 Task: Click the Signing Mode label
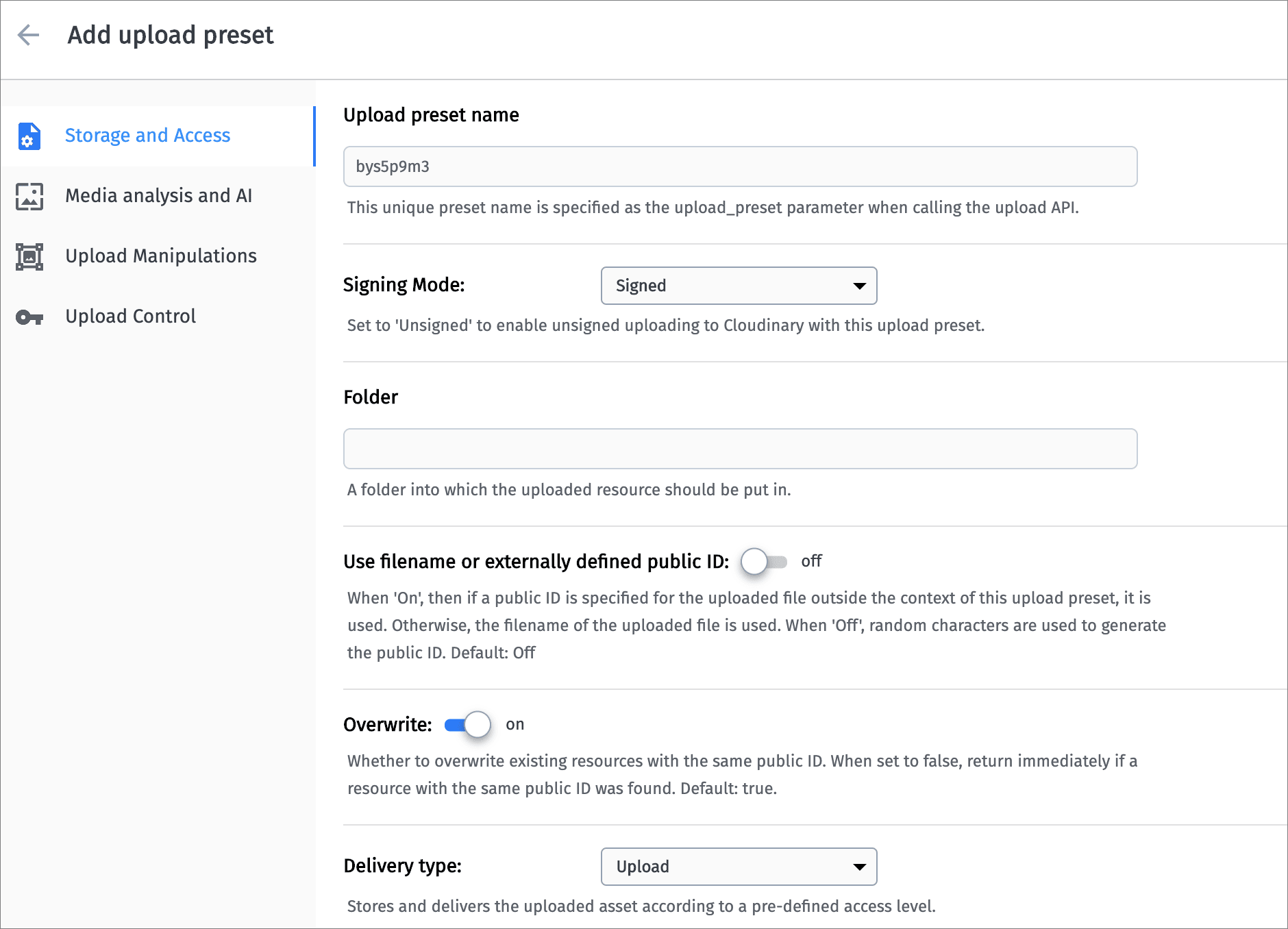tap(404, 285)
